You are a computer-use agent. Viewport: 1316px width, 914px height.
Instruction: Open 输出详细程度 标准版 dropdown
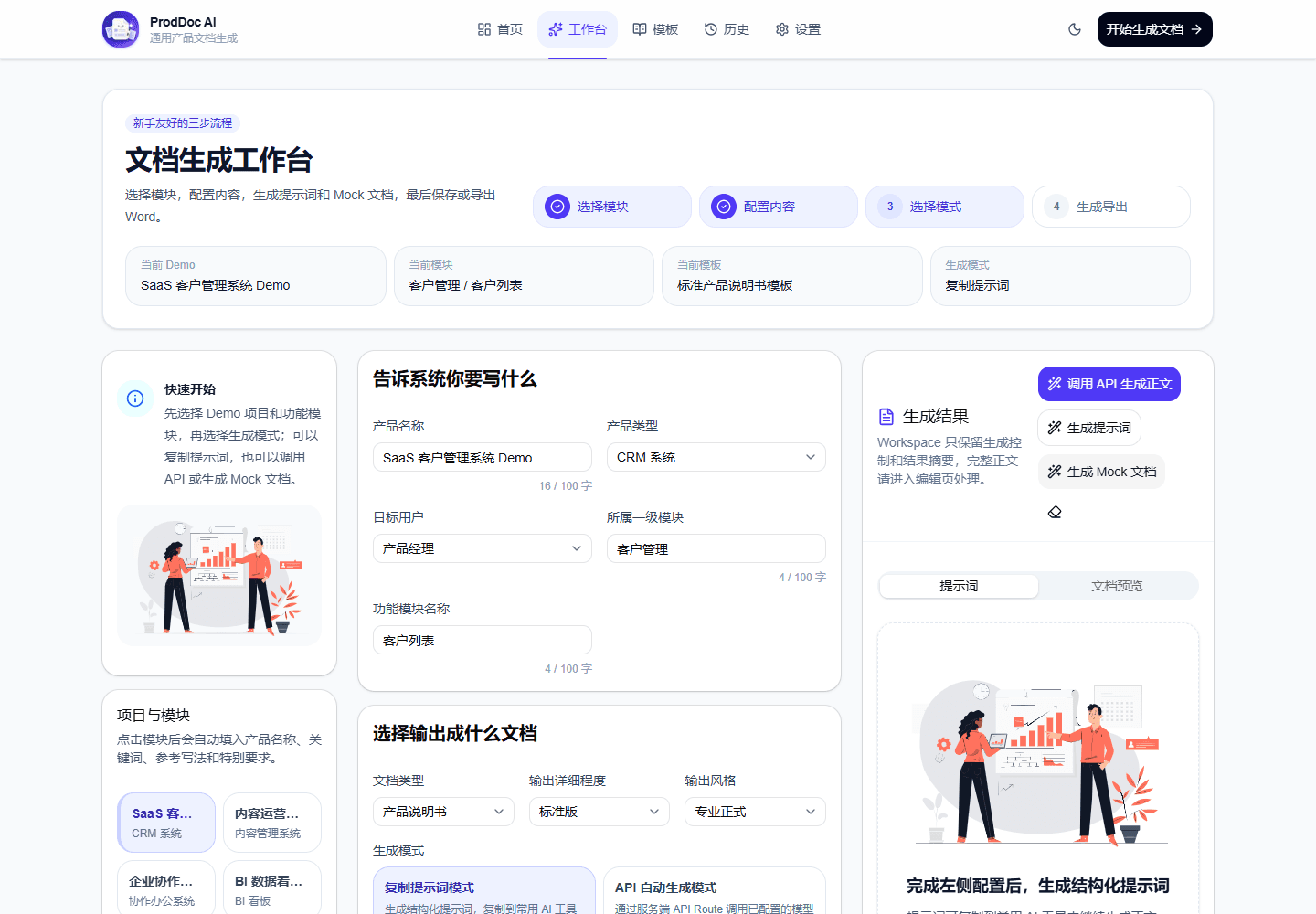[x=600, y=812]
